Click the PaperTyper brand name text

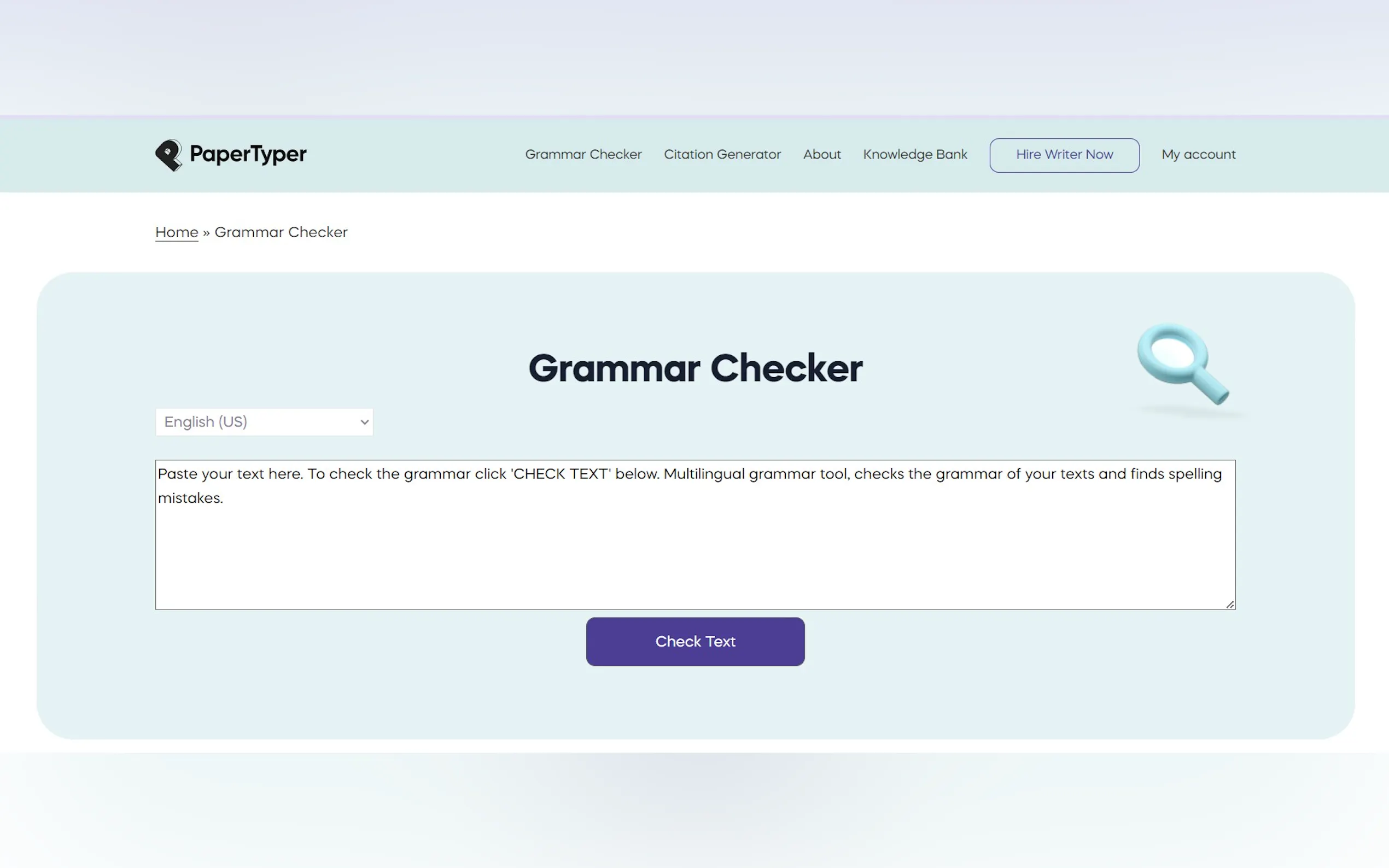click(248, 154)
